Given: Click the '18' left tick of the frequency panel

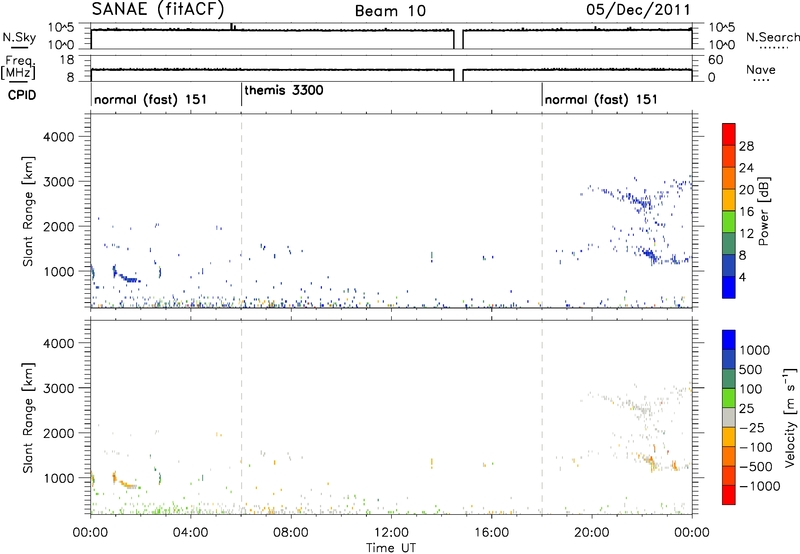Looking at the screenshot, I should coord(67,60).
